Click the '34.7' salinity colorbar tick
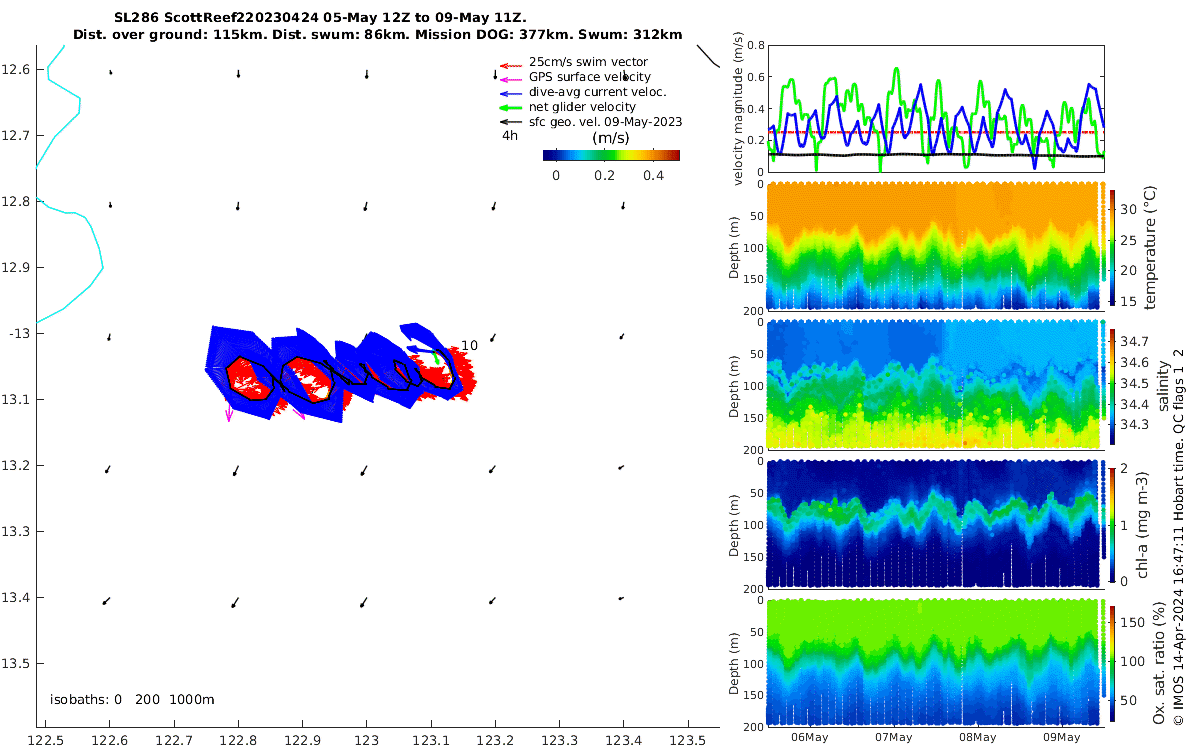 click(1135, 341)
